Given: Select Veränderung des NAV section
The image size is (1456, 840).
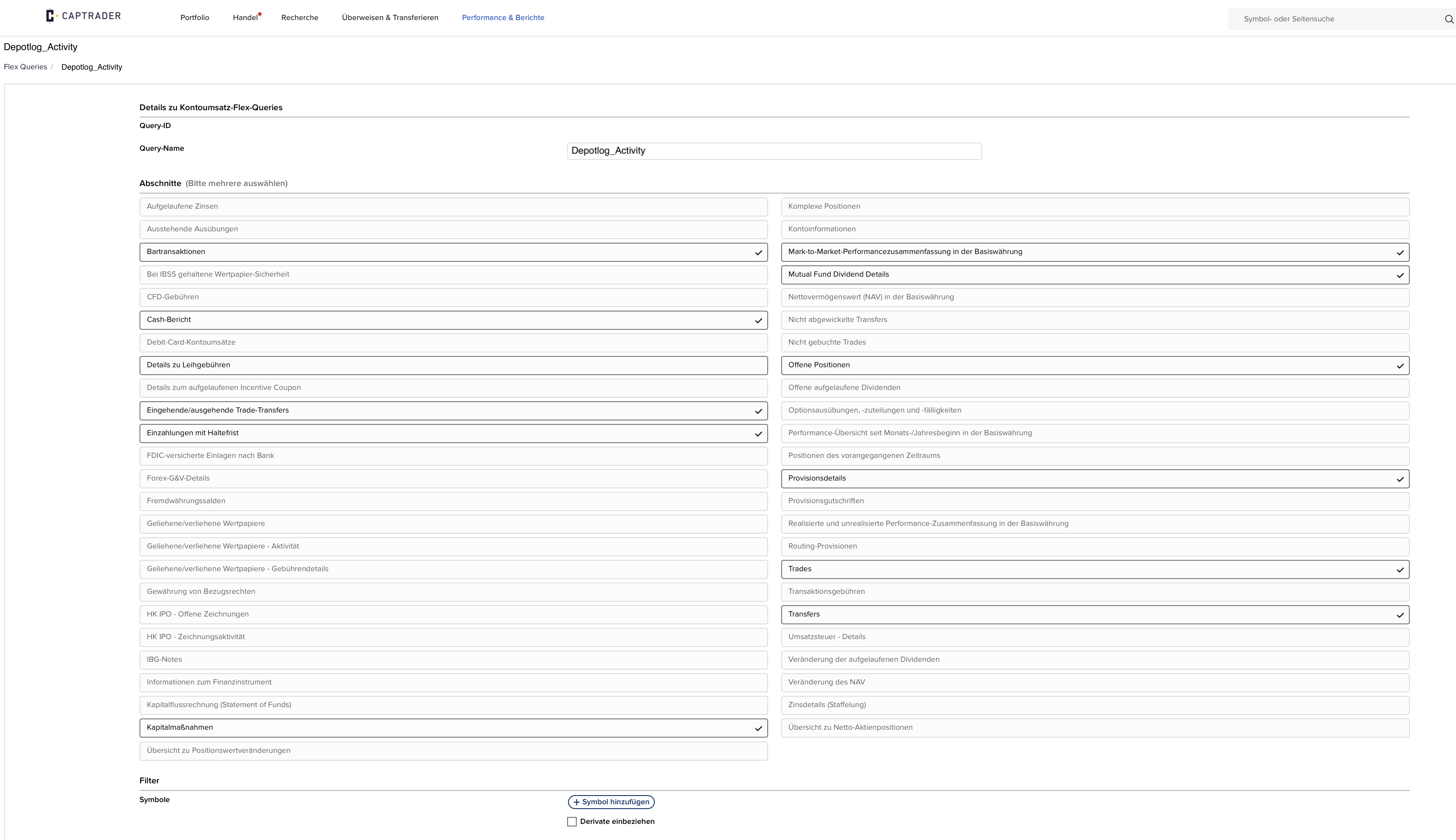Looking at the screenshot, I should [x=1095, y=682].
